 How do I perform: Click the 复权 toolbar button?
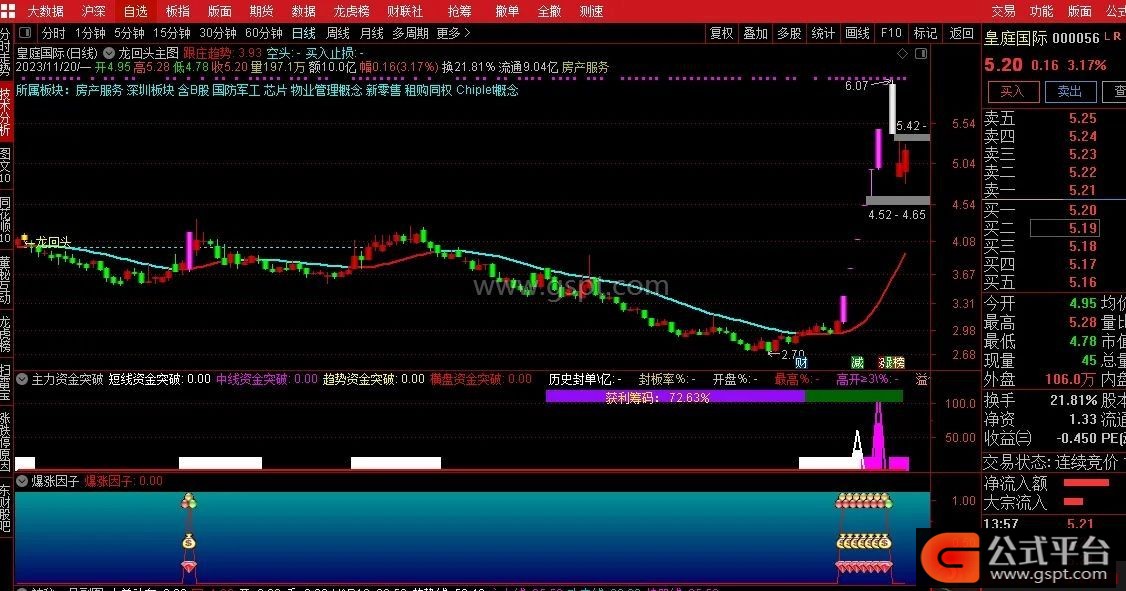(722, 33)
